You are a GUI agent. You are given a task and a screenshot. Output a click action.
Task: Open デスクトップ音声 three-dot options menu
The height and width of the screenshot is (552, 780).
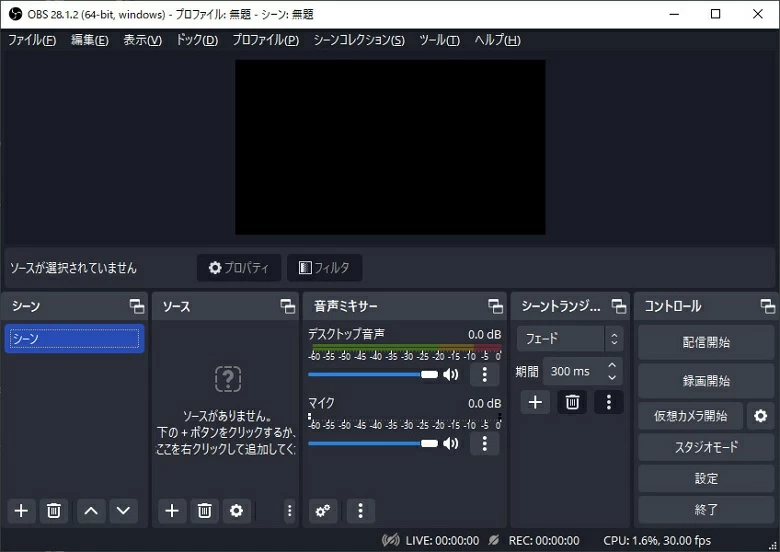click(x=484, y=375)
